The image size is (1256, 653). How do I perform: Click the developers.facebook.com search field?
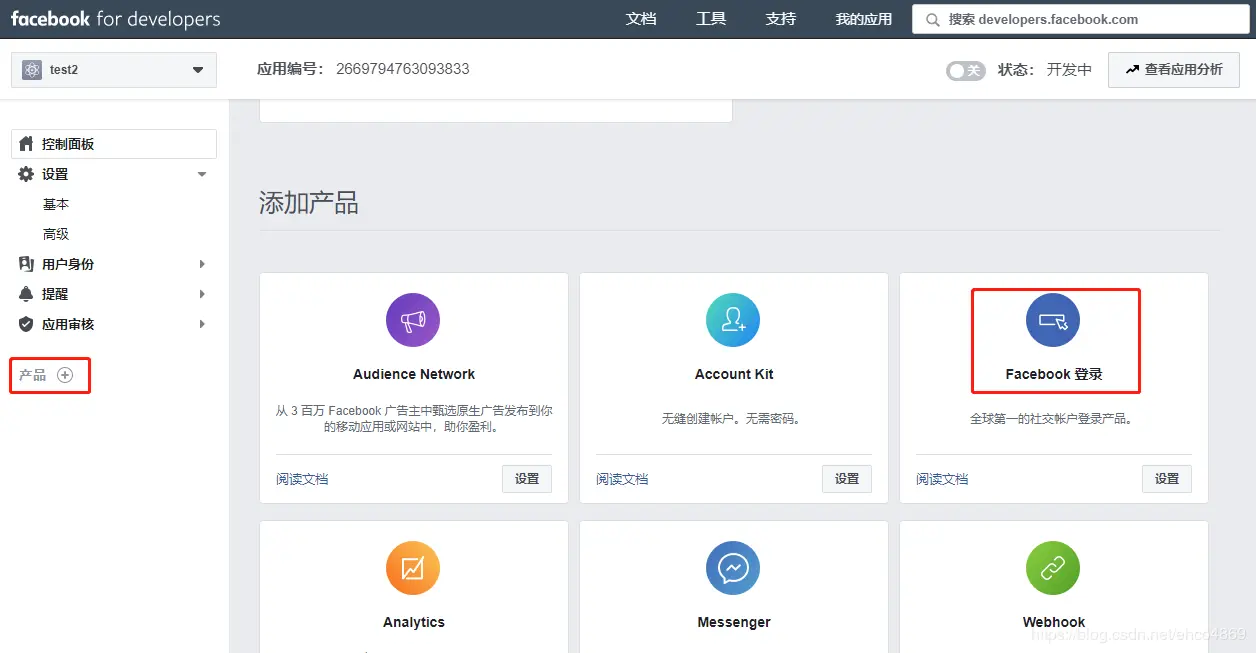tap(1082, 18)
